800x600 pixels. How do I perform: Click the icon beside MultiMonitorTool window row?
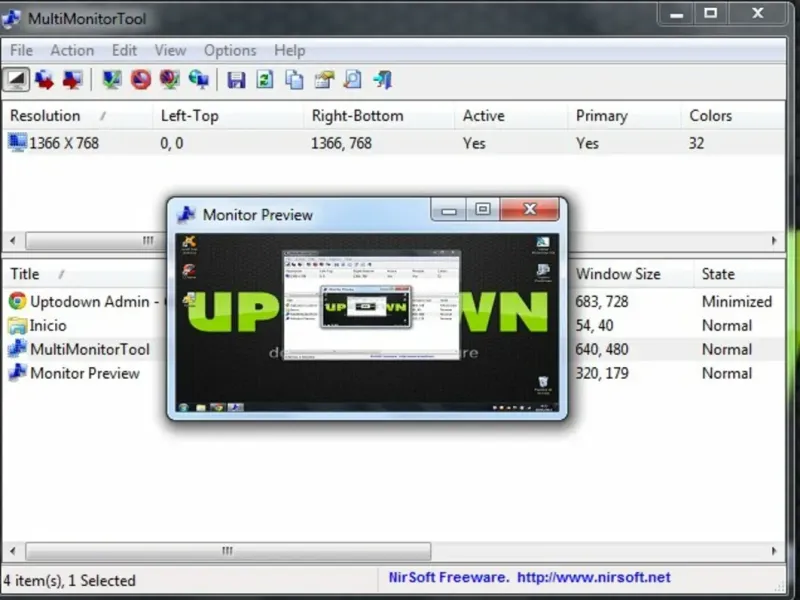point(17,349)
